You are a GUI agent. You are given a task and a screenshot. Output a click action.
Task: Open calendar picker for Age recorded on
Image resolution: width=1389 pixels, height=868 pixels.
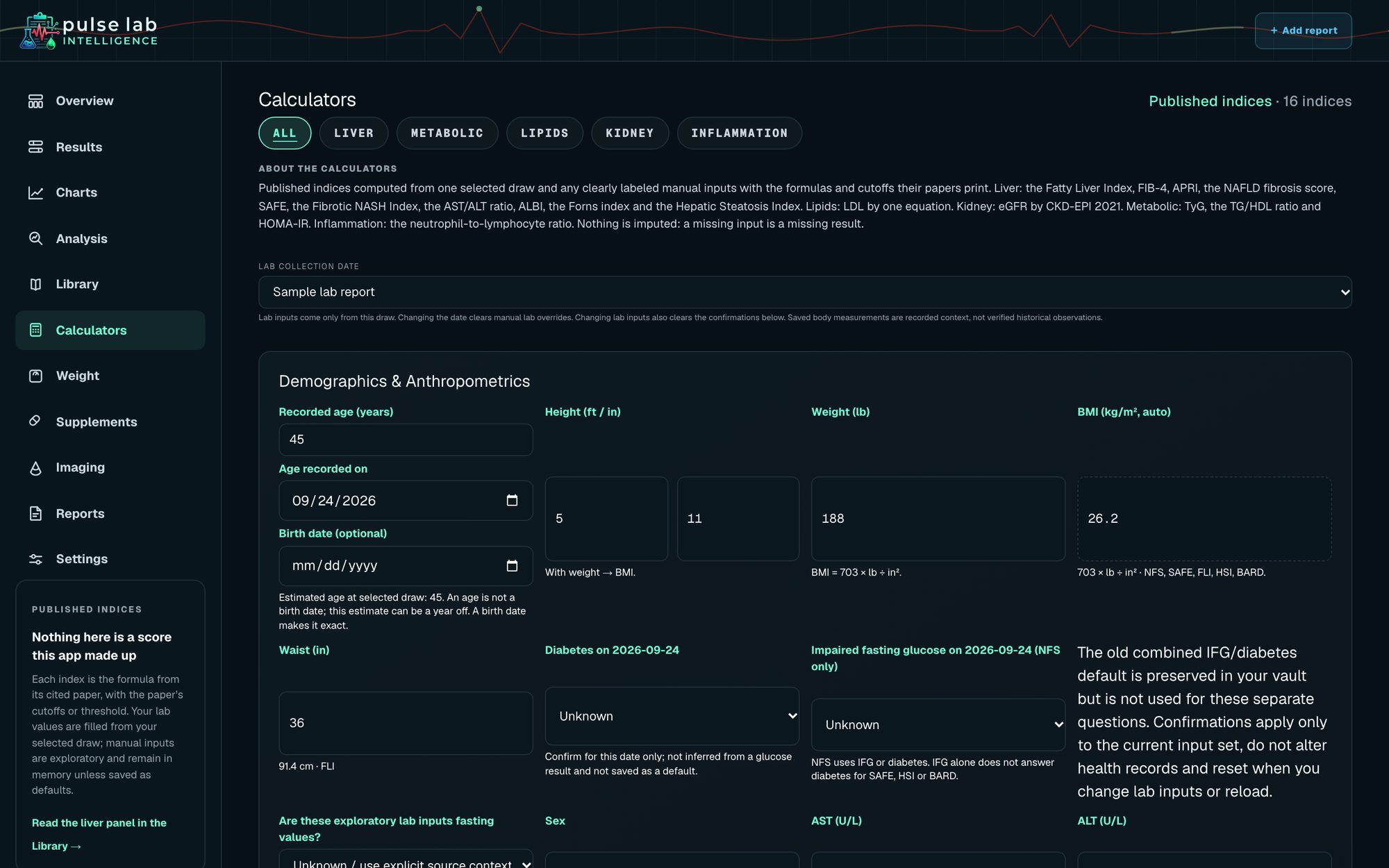click(x=512, y=501)
